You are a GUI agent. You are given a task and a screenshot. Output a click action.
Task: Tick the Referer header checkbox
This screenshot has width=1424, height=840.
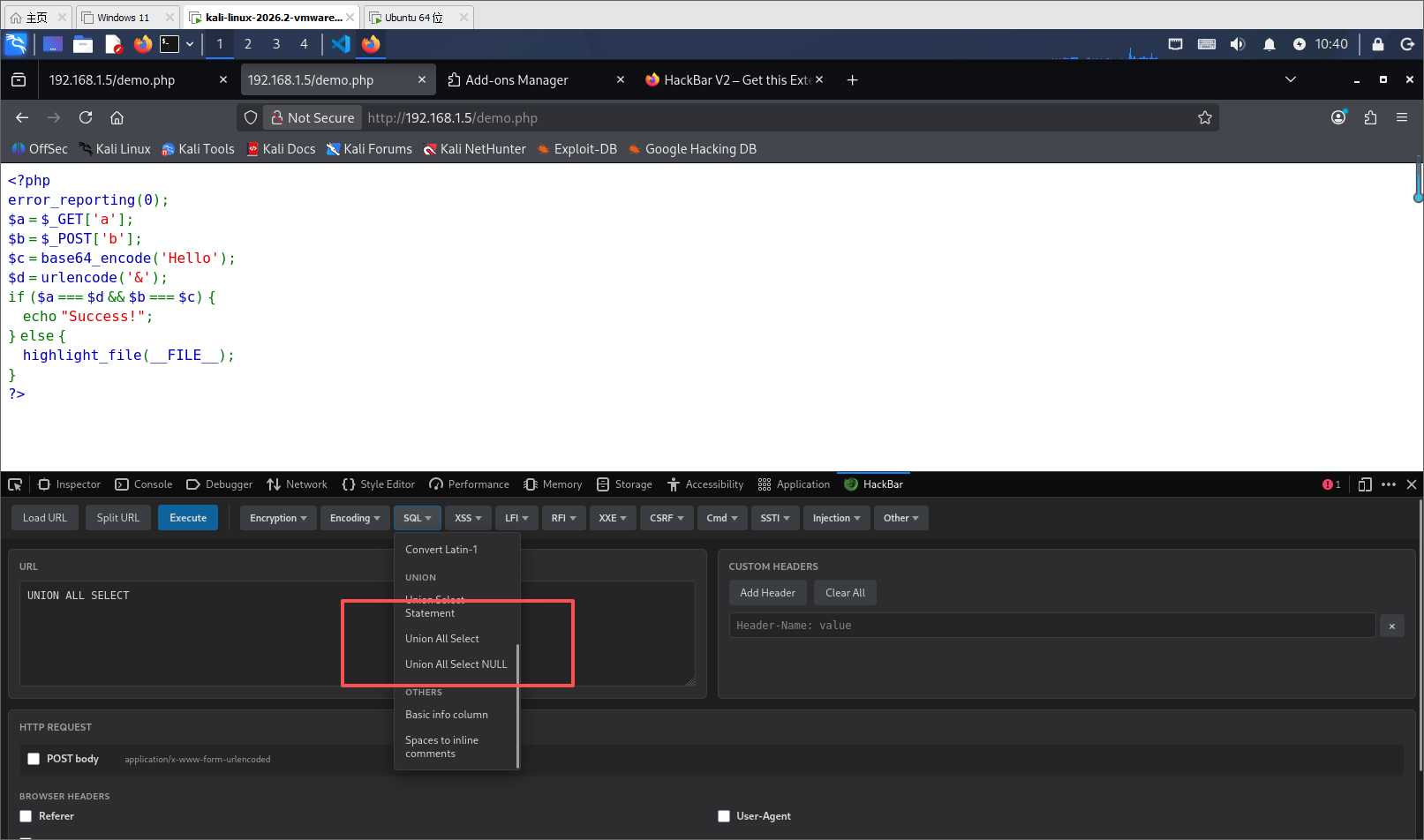point(26,816)
